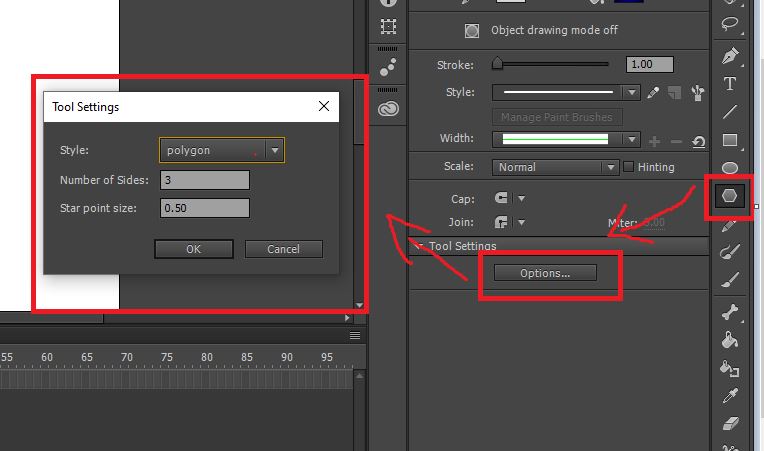The height and width of the screenshot is (451, 764).
Task: Click the add width profile plus icon
Action: pyautogui.click(x=654, y=142)
